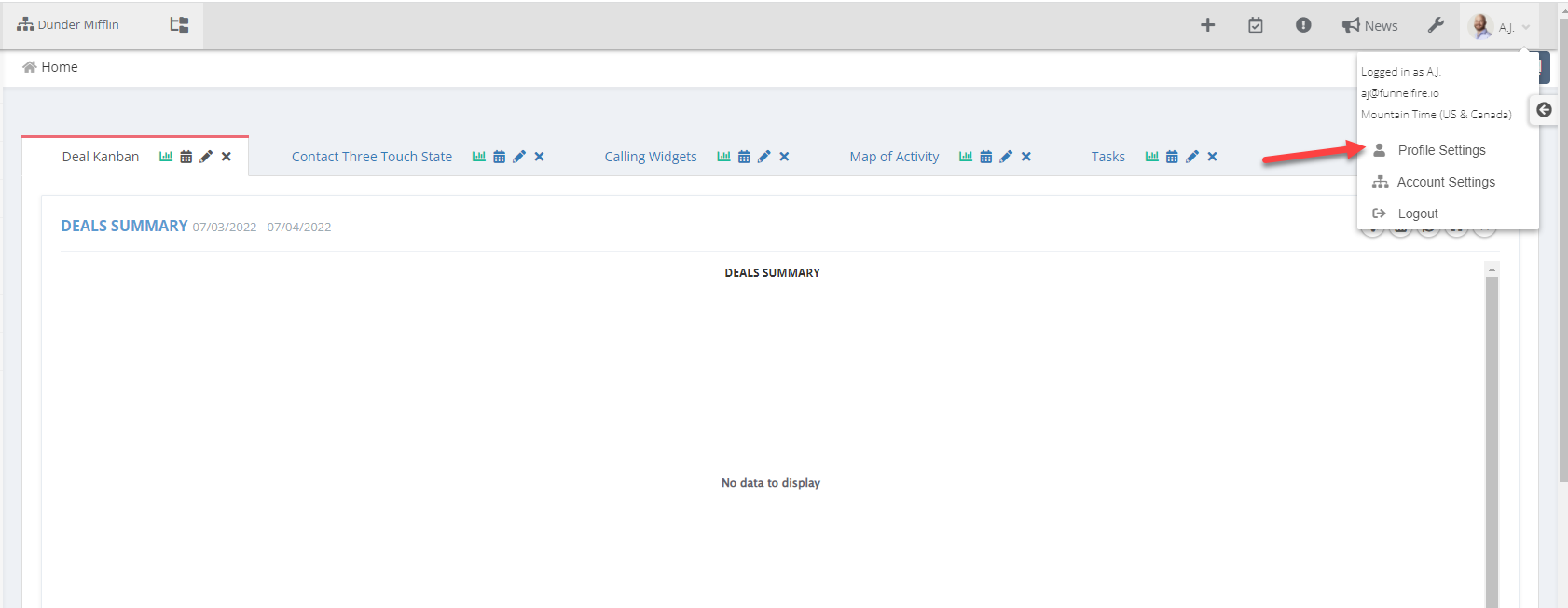This screenshot has width=1568, height=608.
Task: Click the hierarchy tree icon beside Dunder Mifflin
Action: [x=179, y=25]
